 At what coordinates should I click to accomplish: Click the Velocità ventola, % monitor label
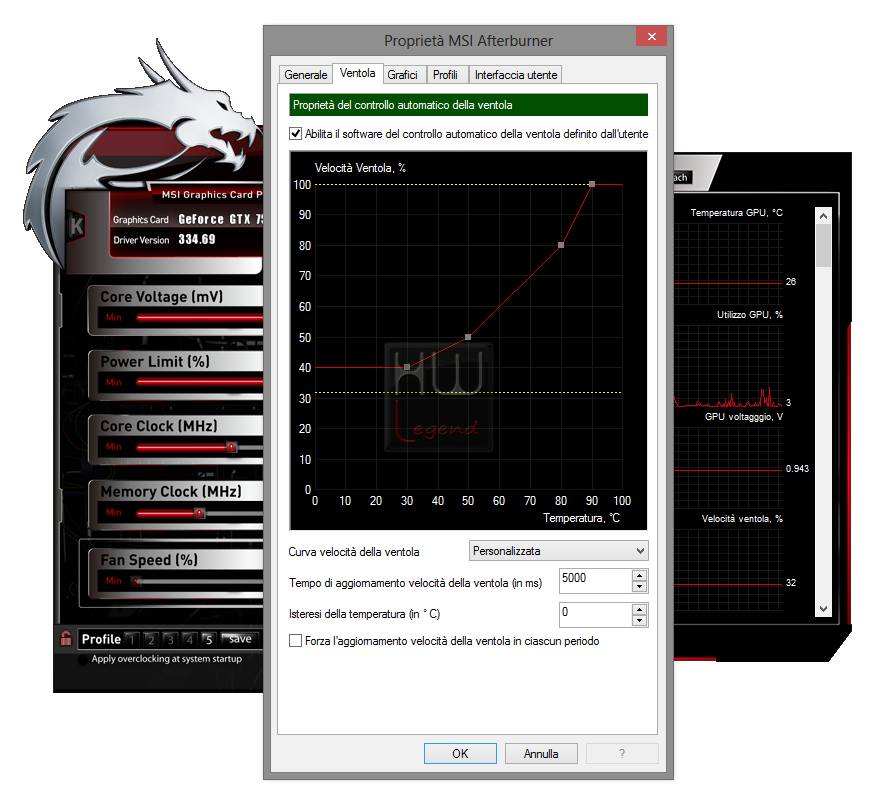click(742, 519)
